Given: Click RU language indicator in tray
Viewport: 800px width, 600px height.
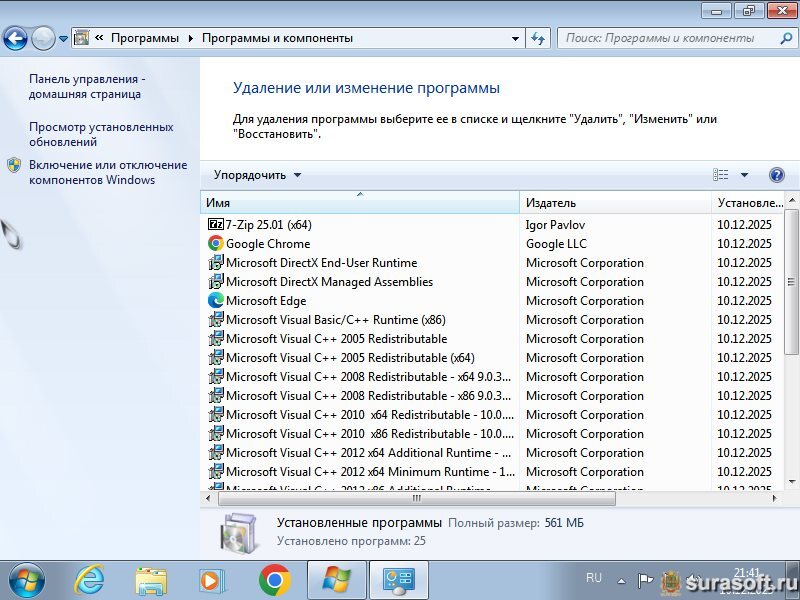Looking at the screenshot, I should tap(594, 578).
